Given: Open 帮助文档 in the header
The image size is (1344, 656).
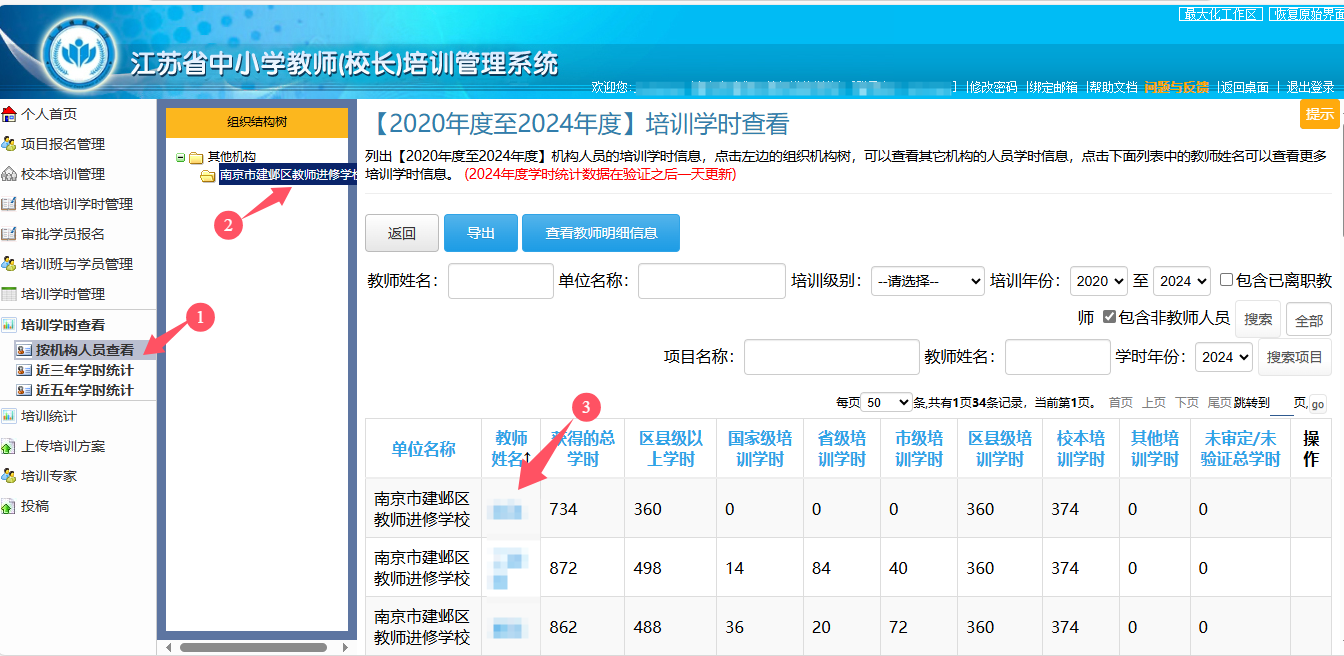Looking at the screenshot, I should pyautogui.click(x=1113, y=87).
